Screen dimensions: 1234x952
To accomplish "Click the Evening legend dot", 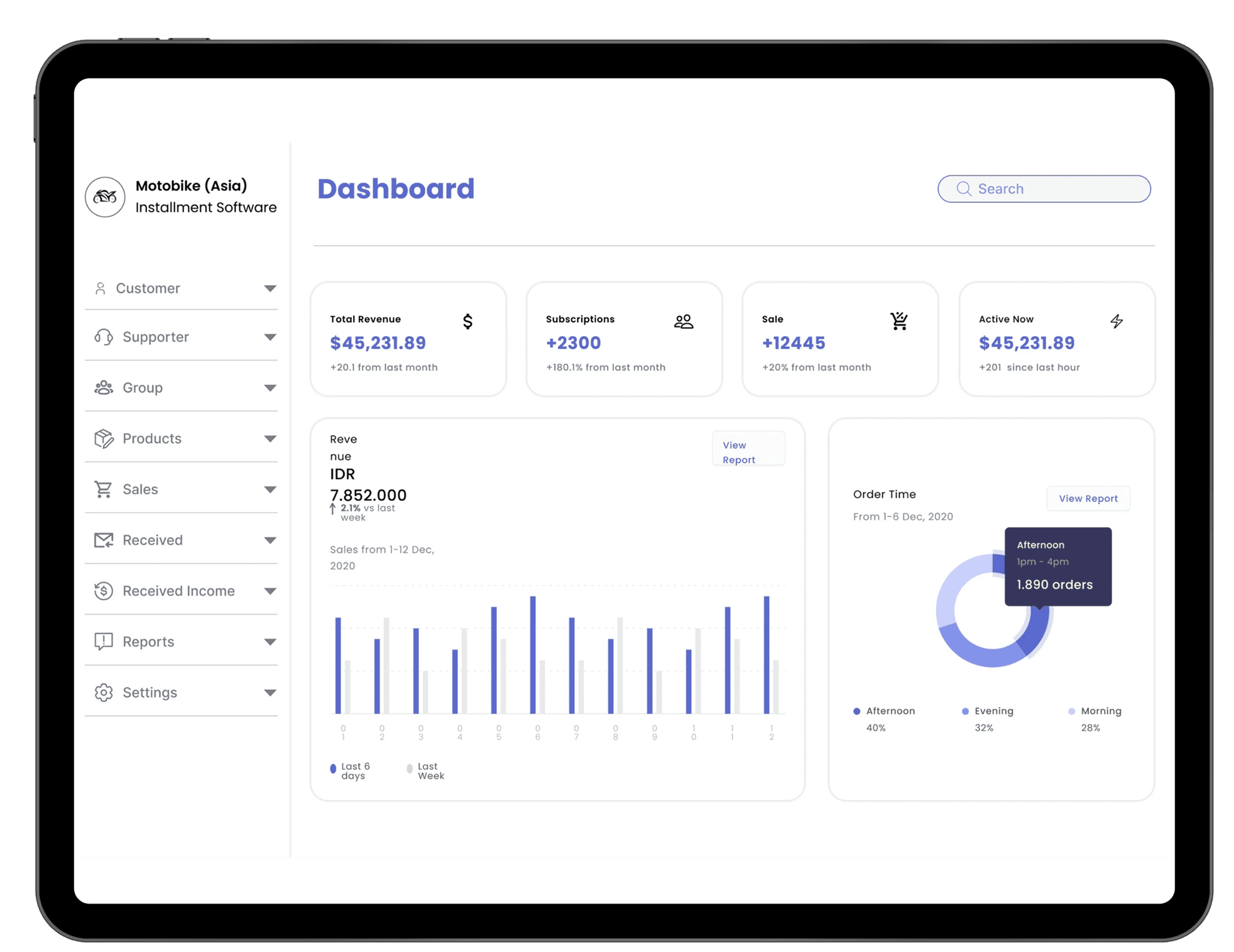I will 965,711.
